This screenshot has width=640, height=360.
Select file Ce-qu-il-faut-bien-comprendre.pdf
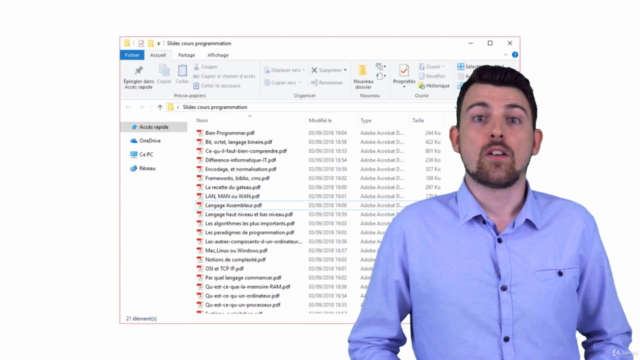coord(246,151)
